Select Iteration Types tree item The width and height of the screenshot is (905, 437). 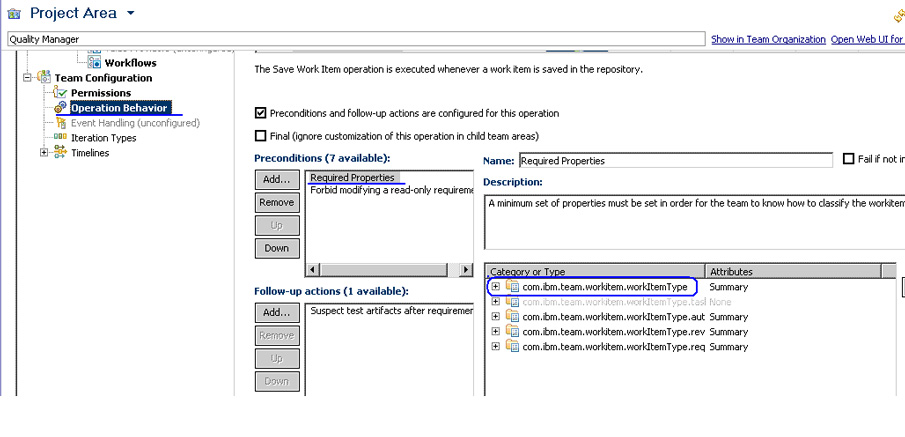[103, 138]
